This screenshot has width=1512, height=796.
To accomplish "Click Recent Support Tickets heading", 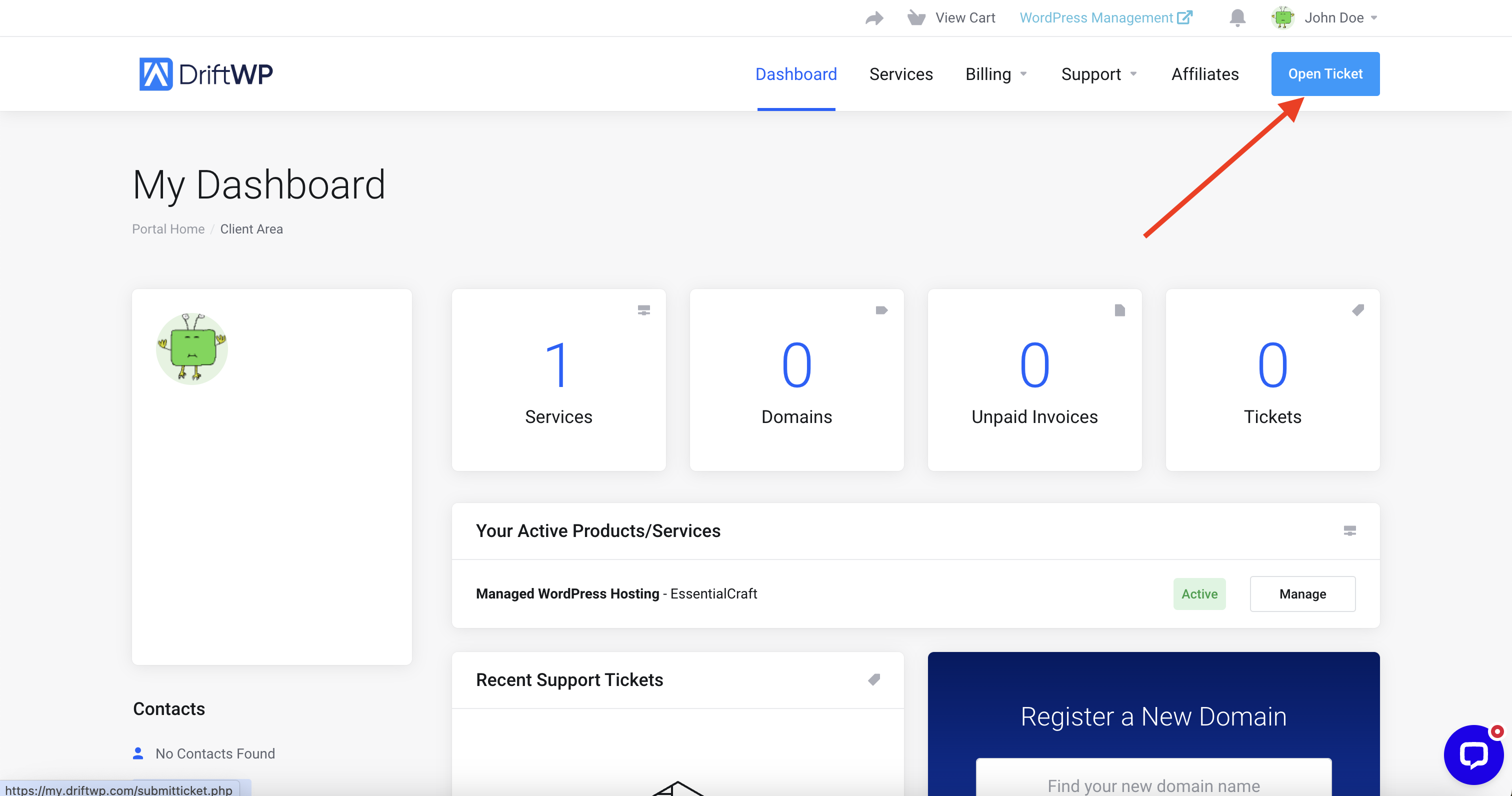I will 569,680.
